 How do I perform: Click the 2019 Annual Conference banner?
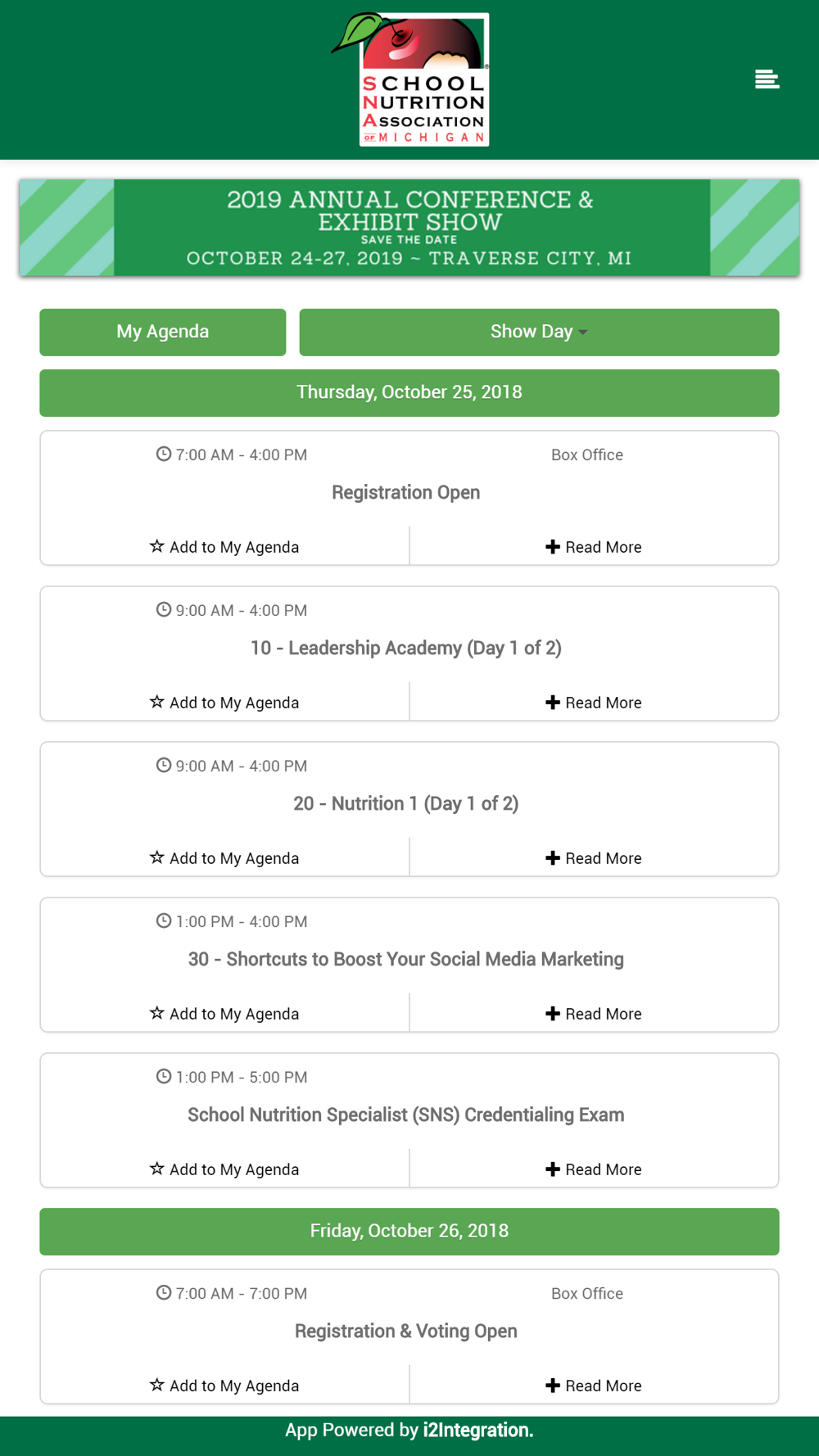click(x=409, y=228)
